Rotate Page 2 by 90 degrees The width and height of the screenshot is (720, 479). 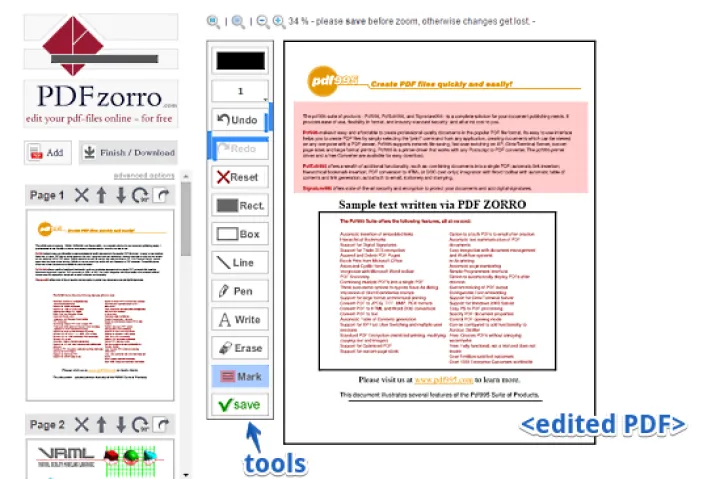pos(140,424)
